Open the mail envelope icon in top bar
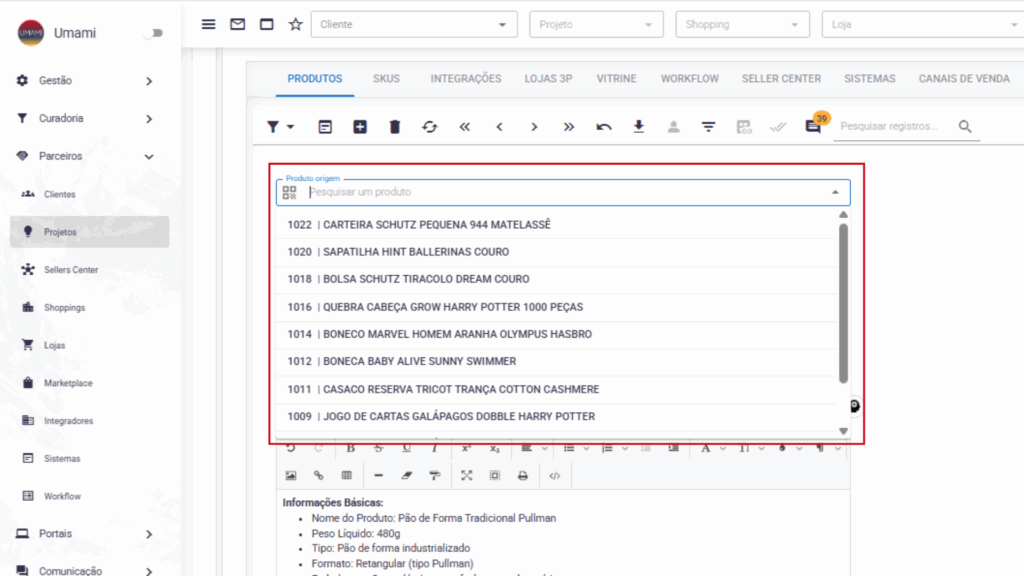The width and height of the screenshot is (1024, 576). (237, 24)
